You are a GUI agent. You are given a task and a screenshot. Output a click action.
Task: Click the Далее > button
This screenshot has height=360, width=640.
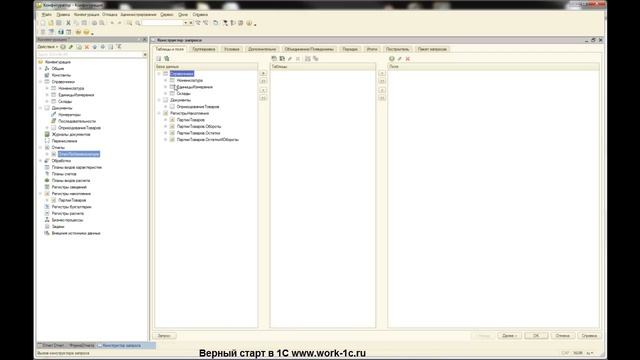(x=510, y=336)
